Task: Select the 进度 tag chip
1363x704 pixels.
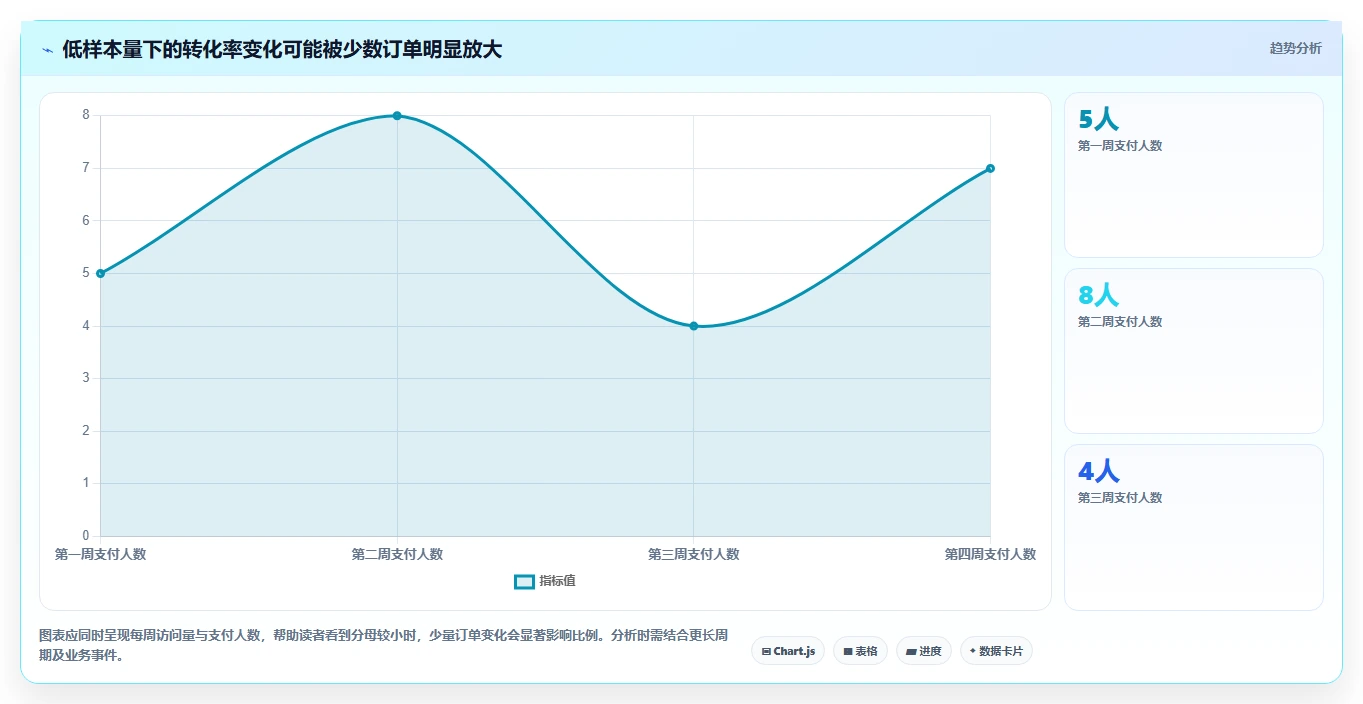Action: coord(924,651)
